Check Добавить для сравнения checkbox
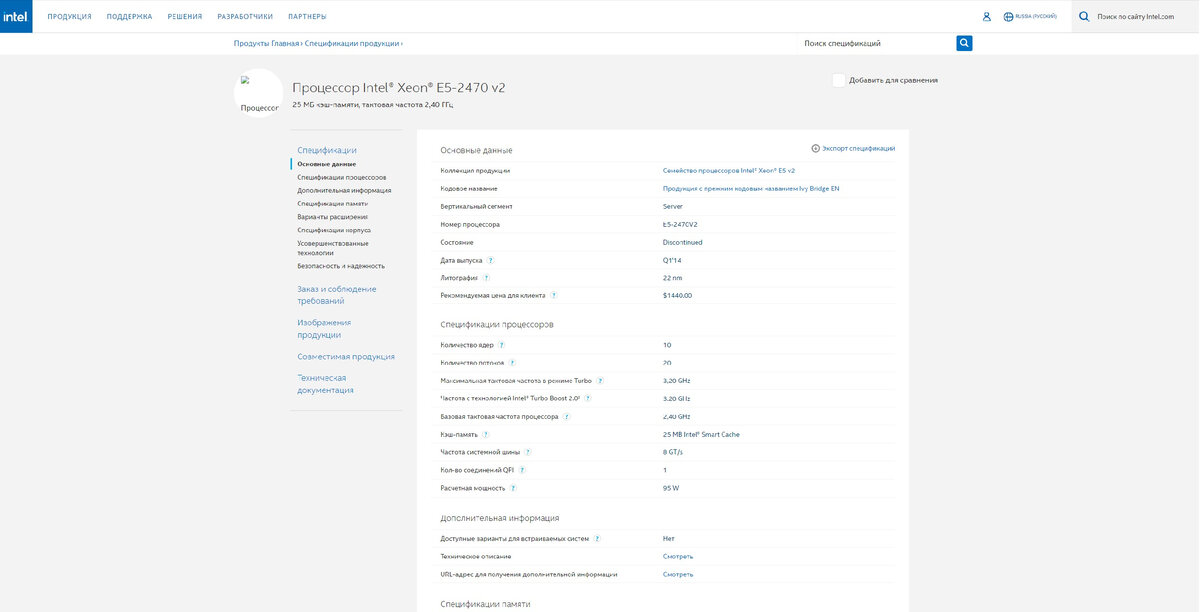The width and height of the screenshot is (1200, 612). click(x=838, y=80)
